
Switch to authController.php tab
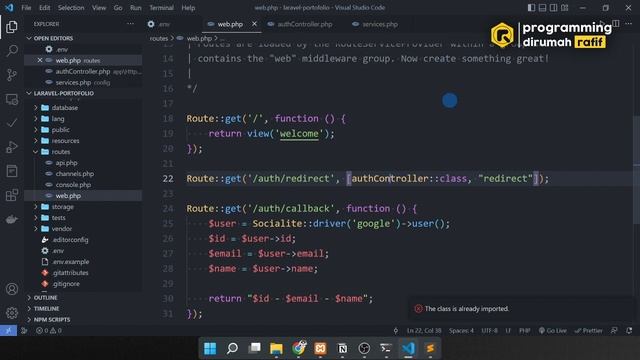click(304, 24)
